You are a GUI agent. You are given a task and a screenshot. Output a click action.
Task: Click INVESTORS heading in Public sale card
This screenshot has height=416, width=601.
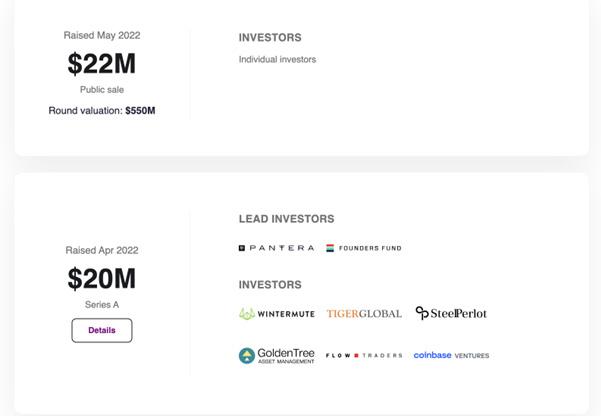269,38
